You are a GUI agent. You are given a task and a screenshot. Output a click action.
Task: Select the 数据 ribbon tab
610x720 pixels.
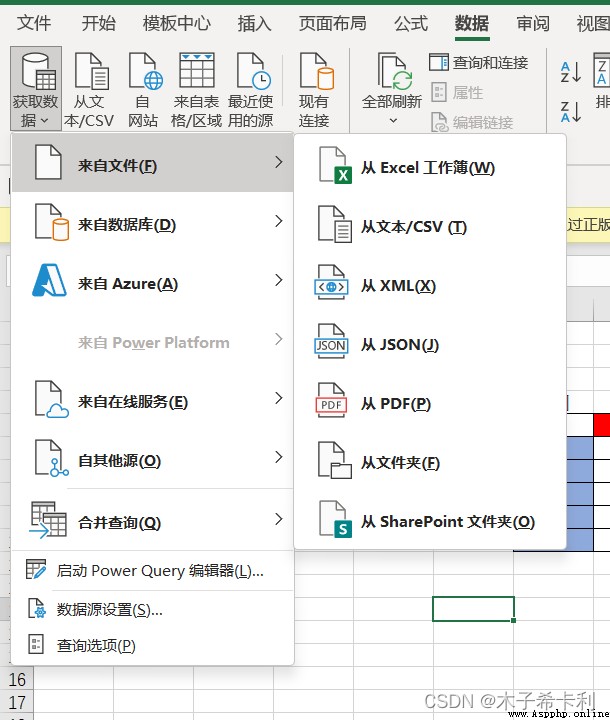[x=472, y=23]
